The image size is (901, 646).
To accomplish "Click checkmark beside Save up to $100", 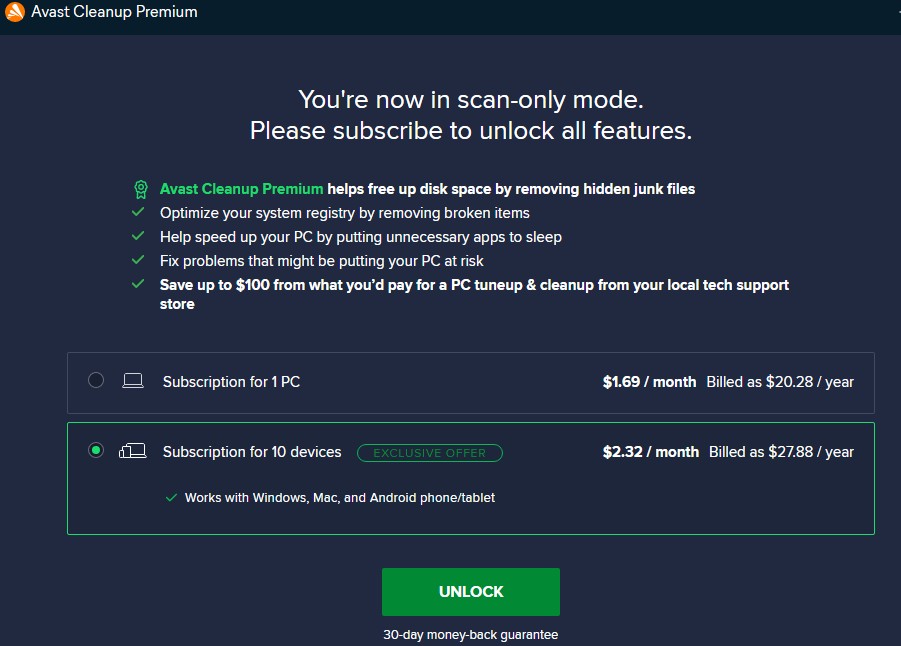I will 139,285.
